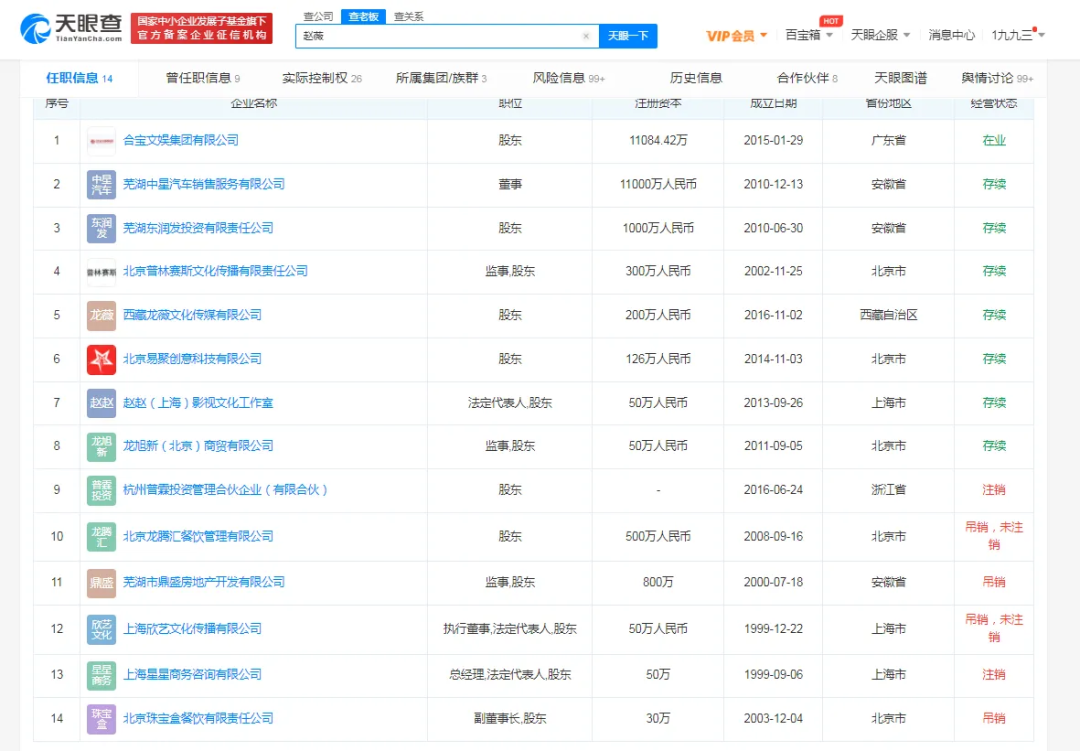Image resolution: width=1080 pixels, height=751 pixels.
Task: Open the 普林赛斯 company logo icon
Action: click(x=101, y=271)
